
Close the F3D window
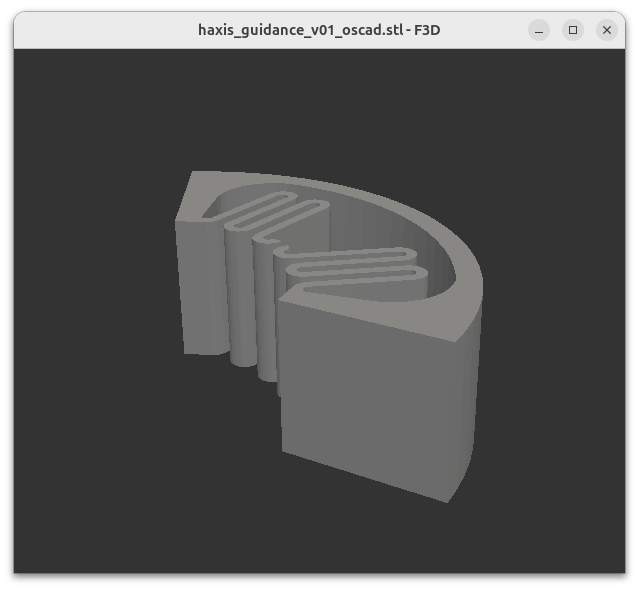pos(607,30)
